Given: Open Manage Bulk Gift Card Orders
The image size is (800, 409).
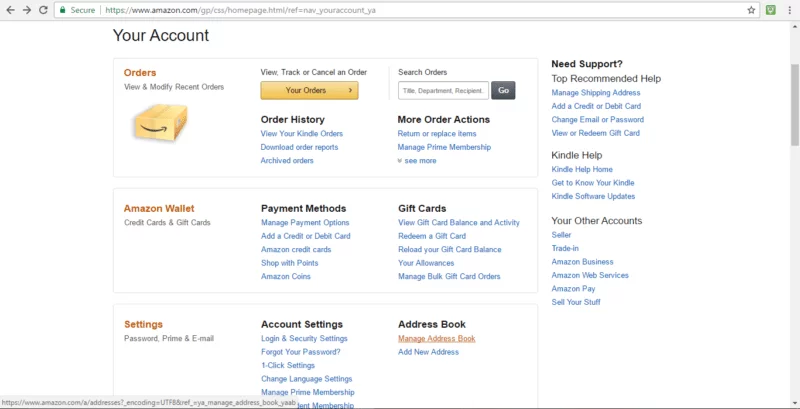Looking at the screenshot, I should tap(449, 276).
